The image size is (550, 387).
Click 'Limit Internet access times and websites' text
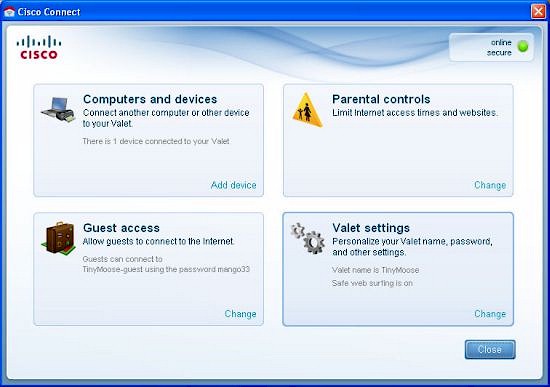(415, 113)
